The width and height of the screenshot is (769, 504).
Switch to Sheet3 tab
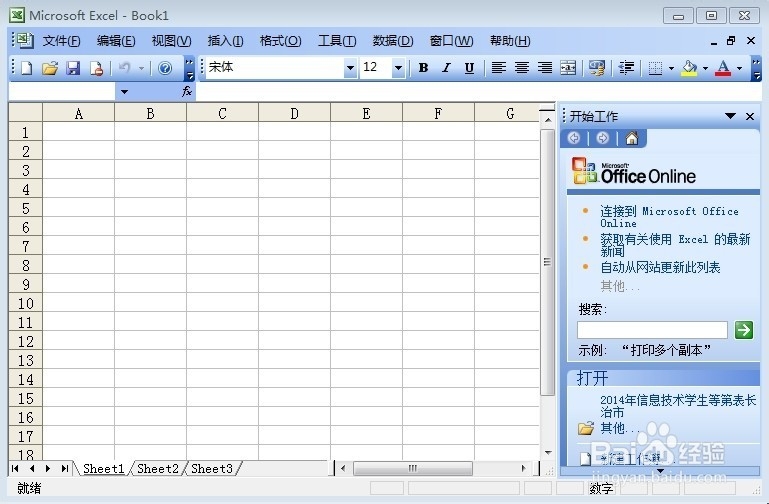click(211, 469)
